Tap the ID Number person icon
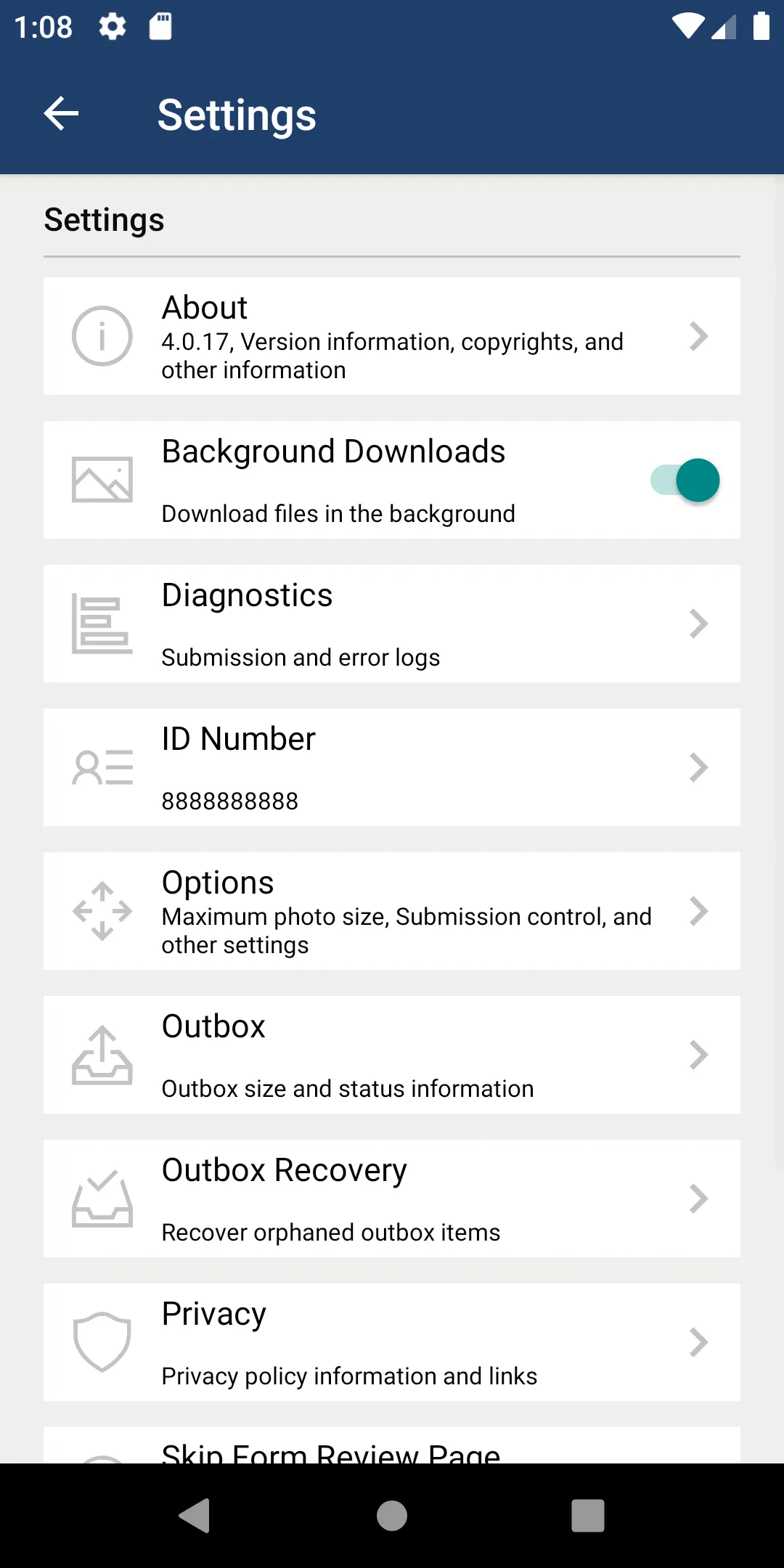The height and width of the screenshot is (1568, 784). tap(102, 767)
